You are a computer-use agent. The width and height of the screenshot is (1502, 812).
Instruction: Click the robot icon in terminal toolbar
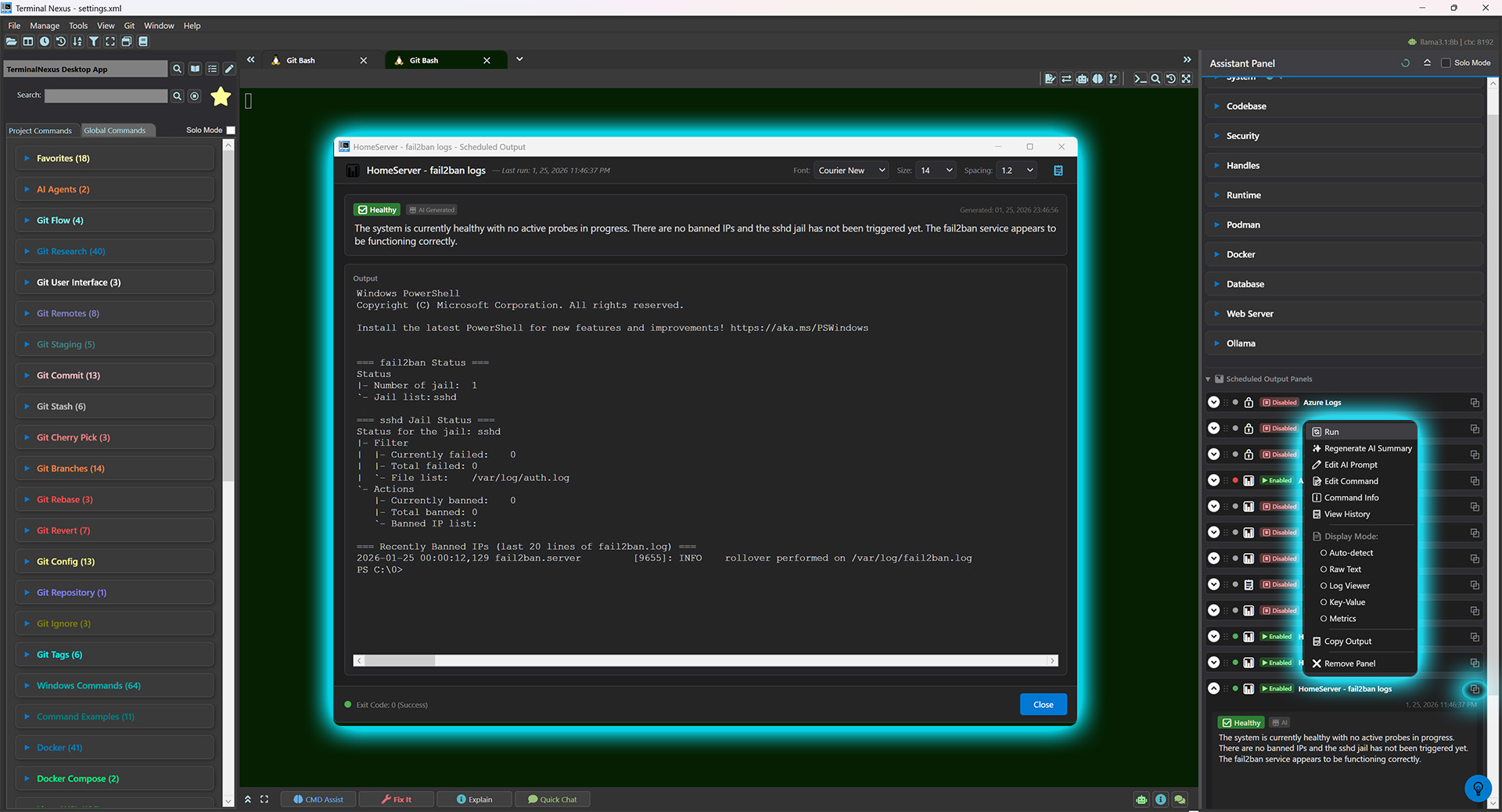pos(1082,79)
